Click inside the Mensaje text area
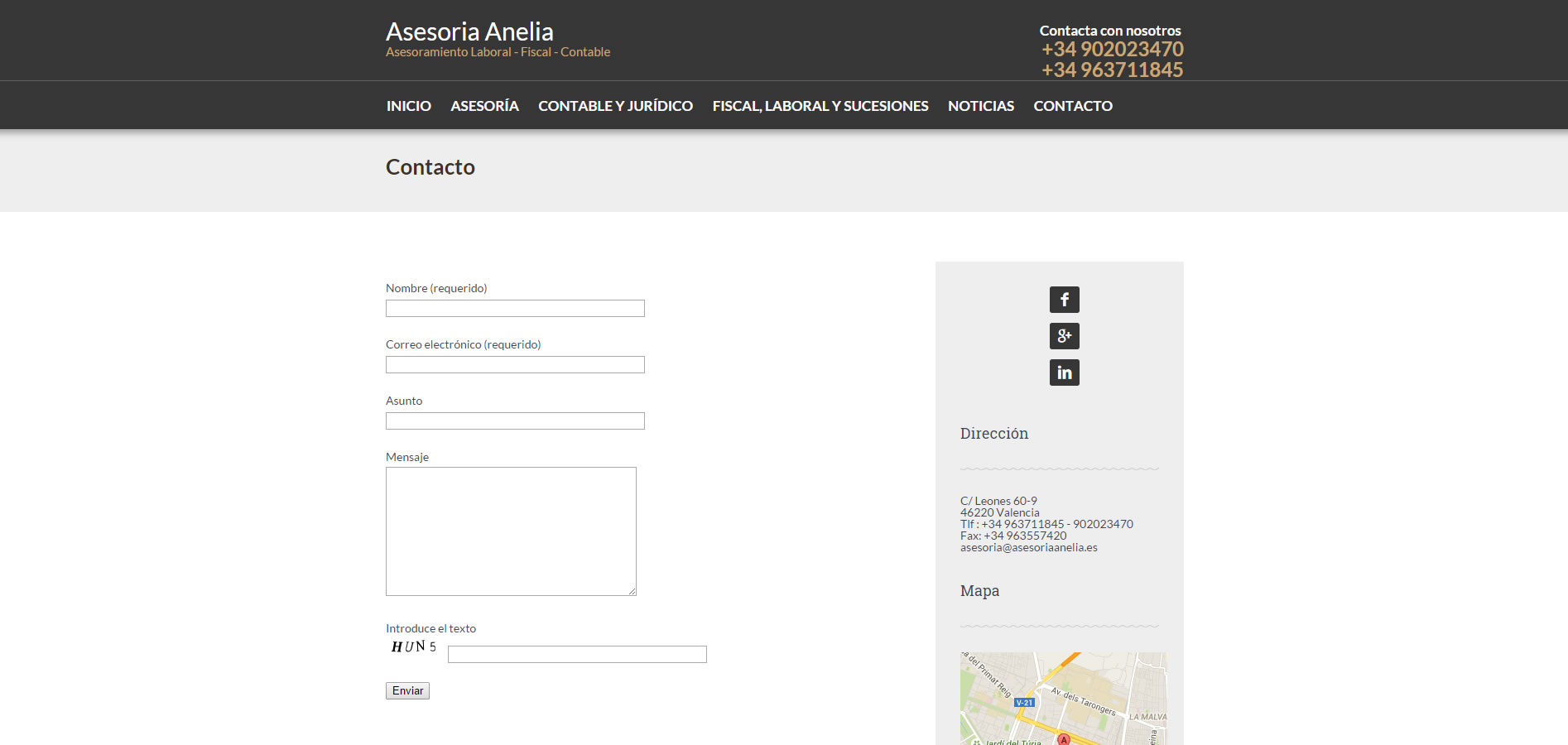Viewport: 1568px width, 745px height. point(511,531)
